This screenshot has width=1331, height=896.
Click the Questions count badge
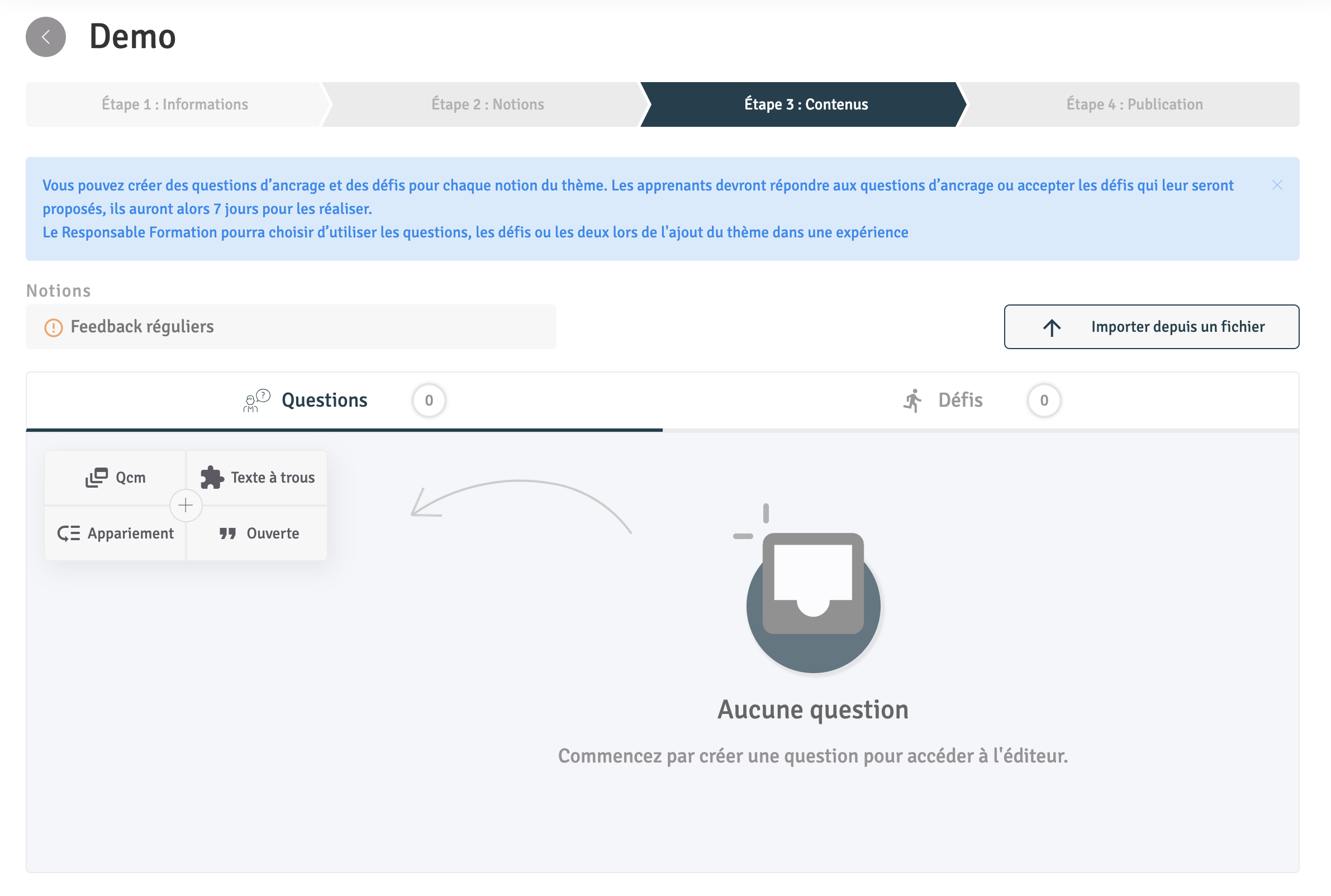[429, 401]
